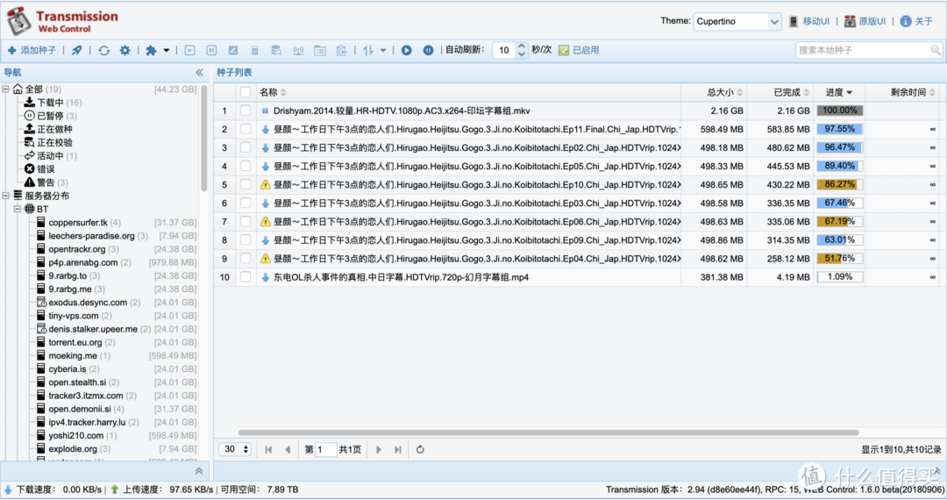Increase auto-refresh interval with the up stepper

pos(522,46)
